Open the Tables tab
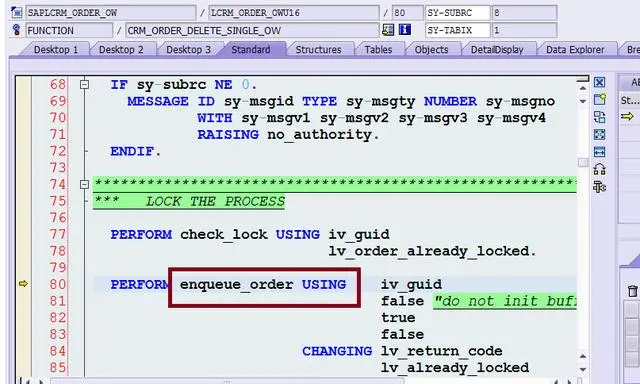640x384 pixels. [378, 50]
